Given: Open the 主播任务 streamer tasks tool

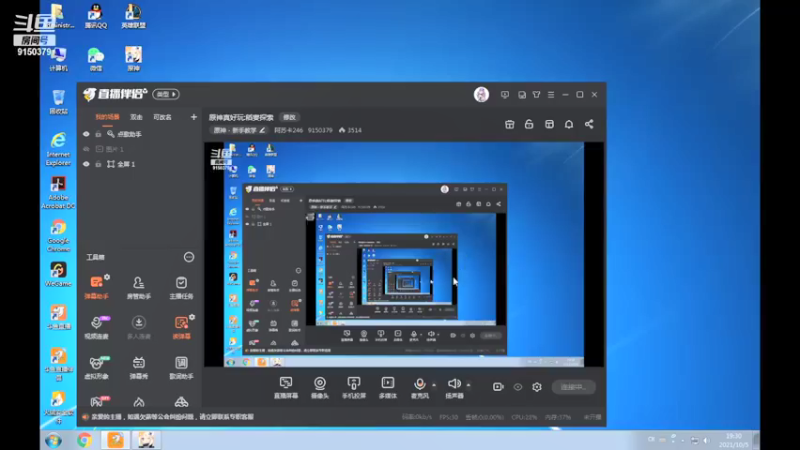Looking at the screenshot, I should click(181, 287).
